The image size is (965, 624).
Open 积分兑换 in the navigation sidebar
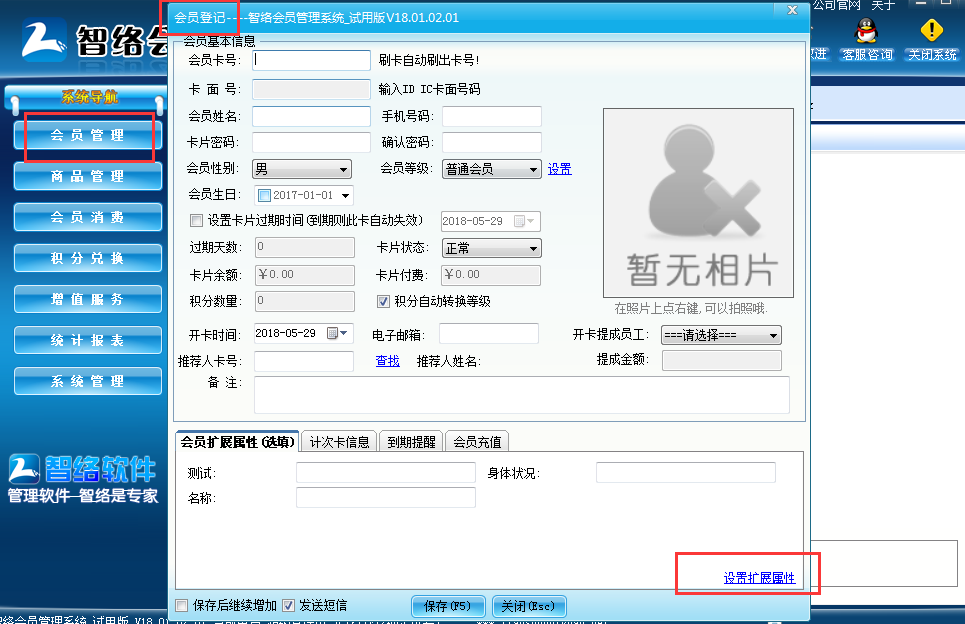88,258
